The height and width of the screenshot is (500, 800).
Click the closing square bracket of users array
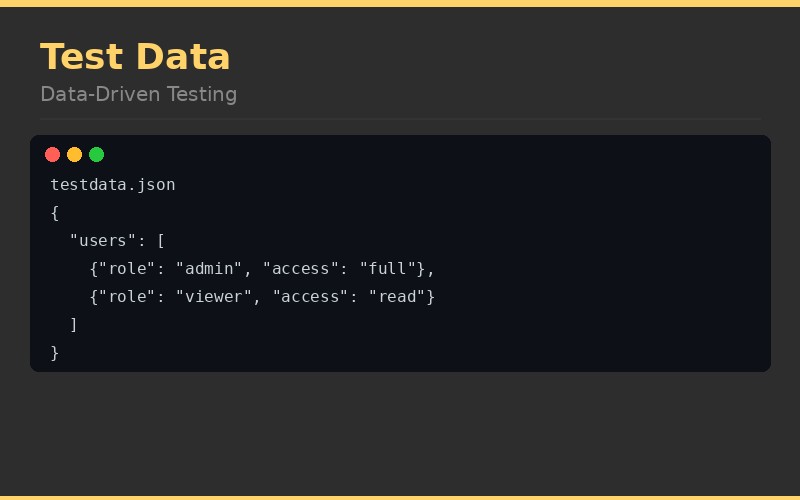pyautogui.click(x=74, y=325)
